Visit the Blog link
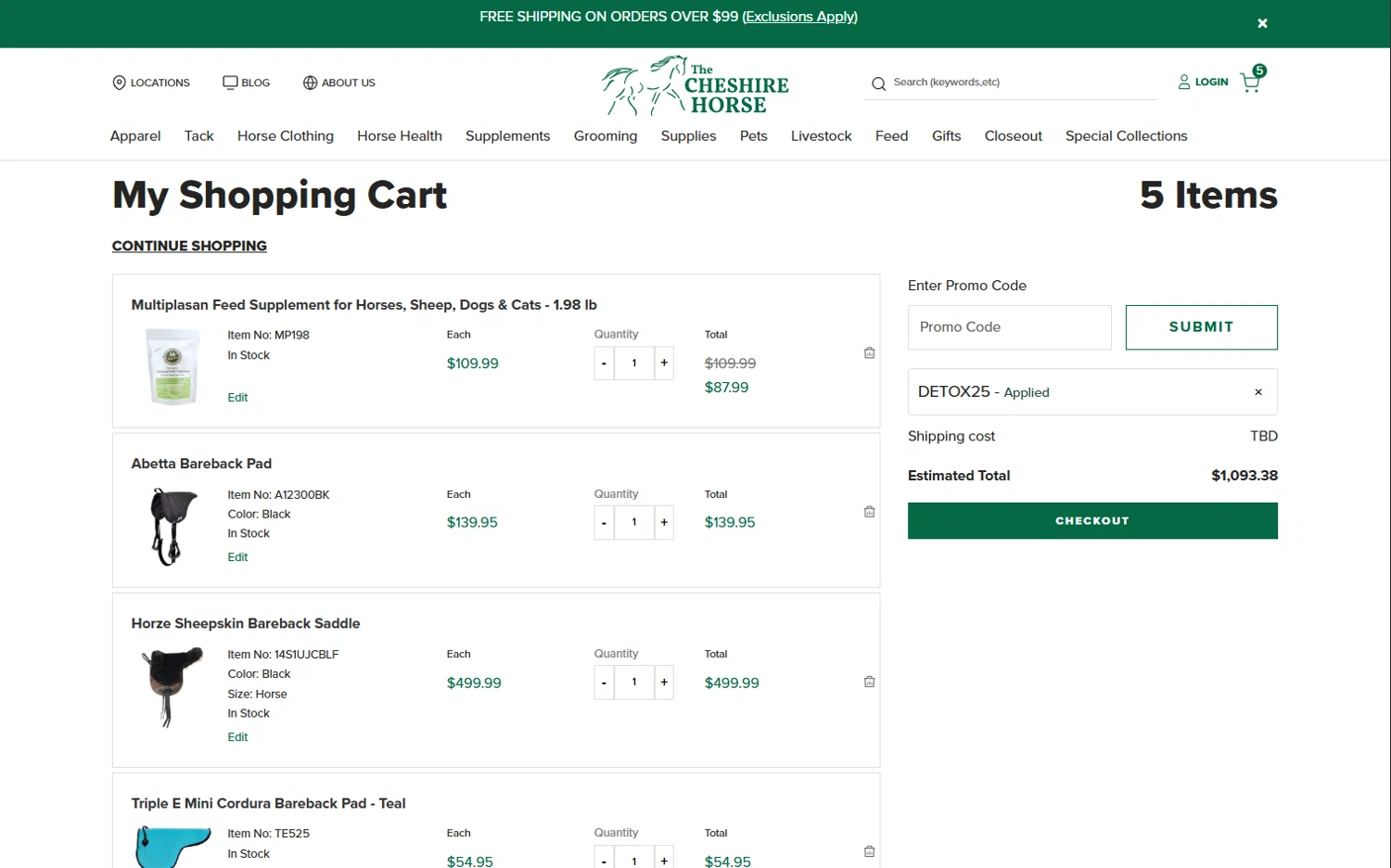The image size is (1391, 868). tap(247, 83)
